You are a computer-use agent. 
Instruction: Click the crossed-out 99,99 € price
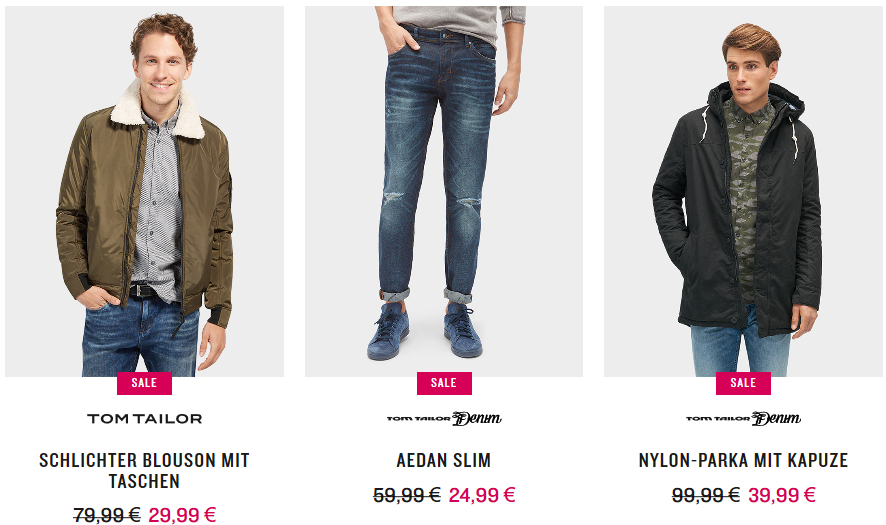706,495
